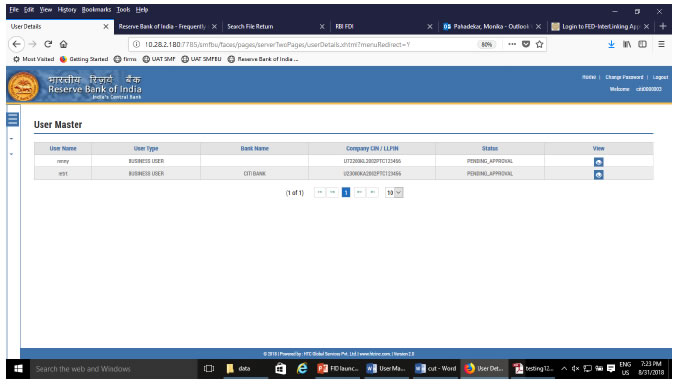View details of first pending user row

point(598,162)
